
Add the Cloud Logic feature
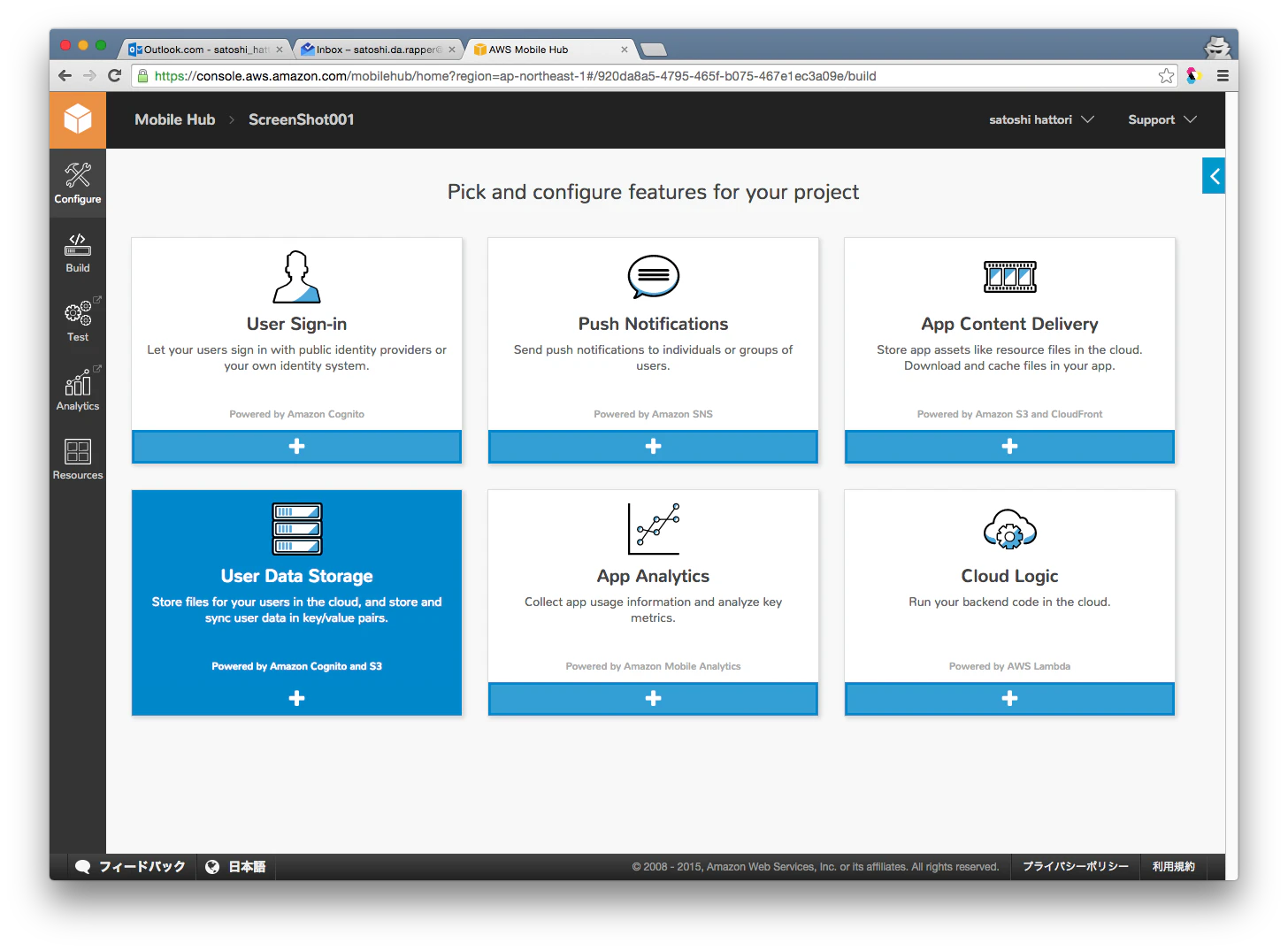[1010, 699]
